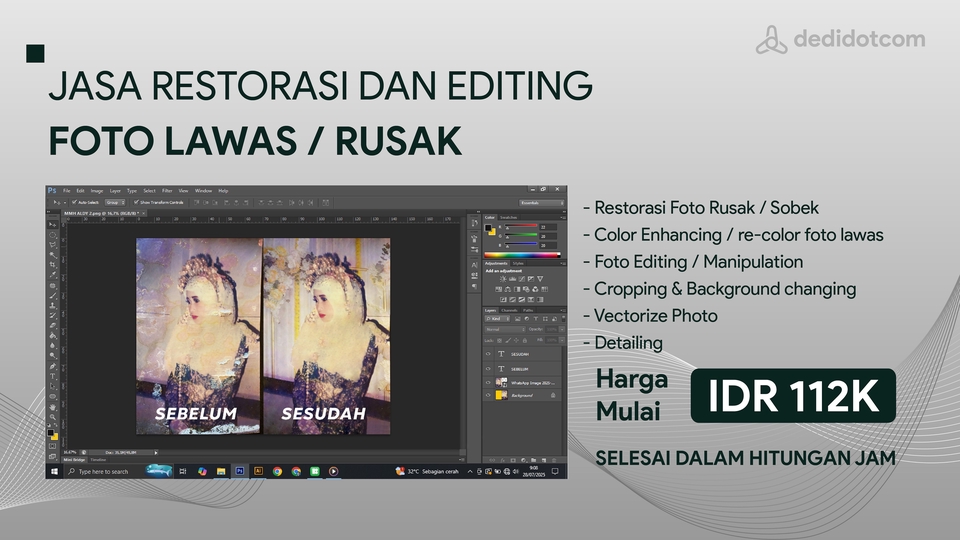Select the Horizontal Type tool
Viewport: 960px width, 540px height.
[x=53, y=376]
